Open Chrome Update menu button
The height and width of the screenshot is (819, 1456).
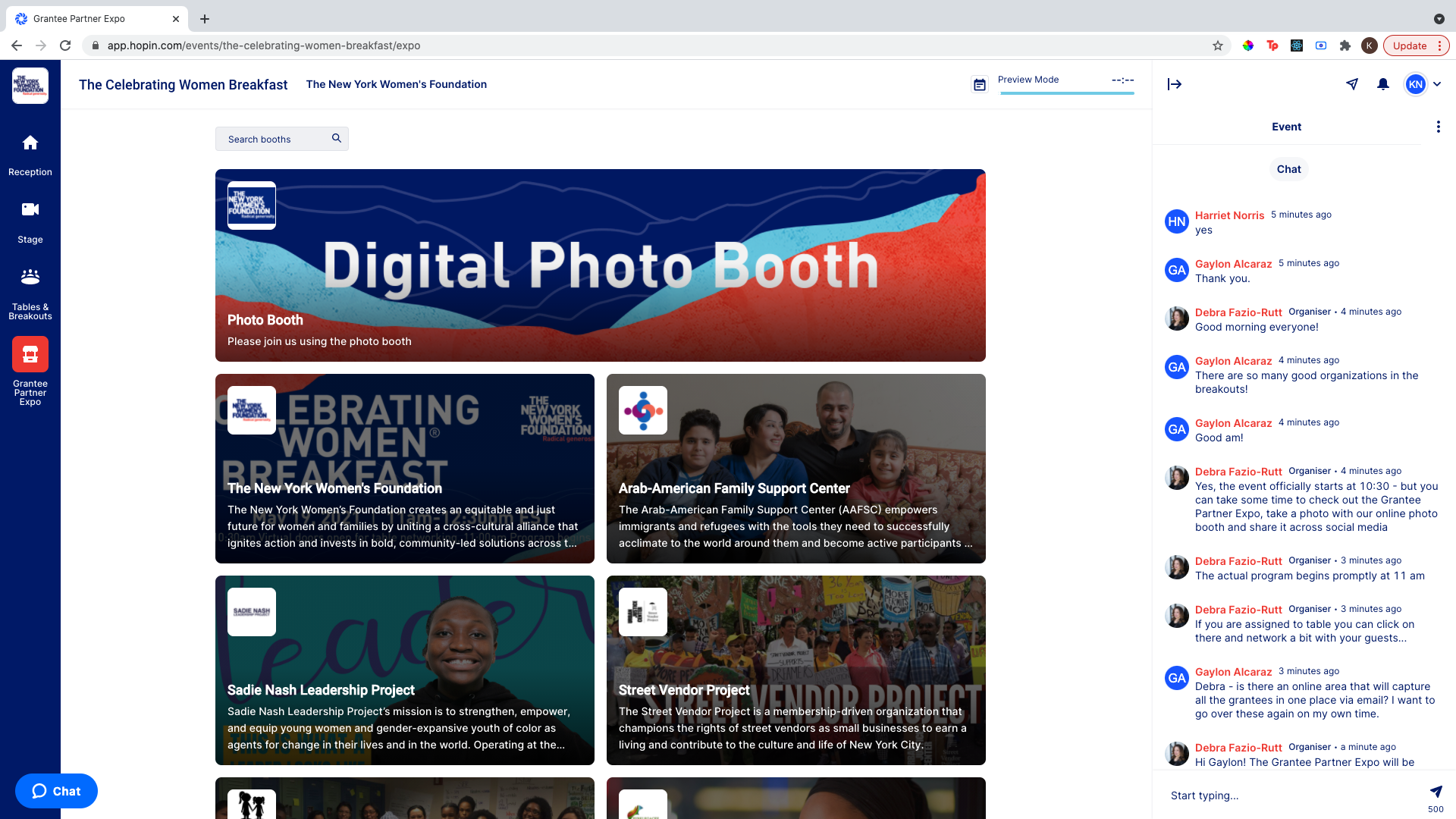tap(1416, 45)
